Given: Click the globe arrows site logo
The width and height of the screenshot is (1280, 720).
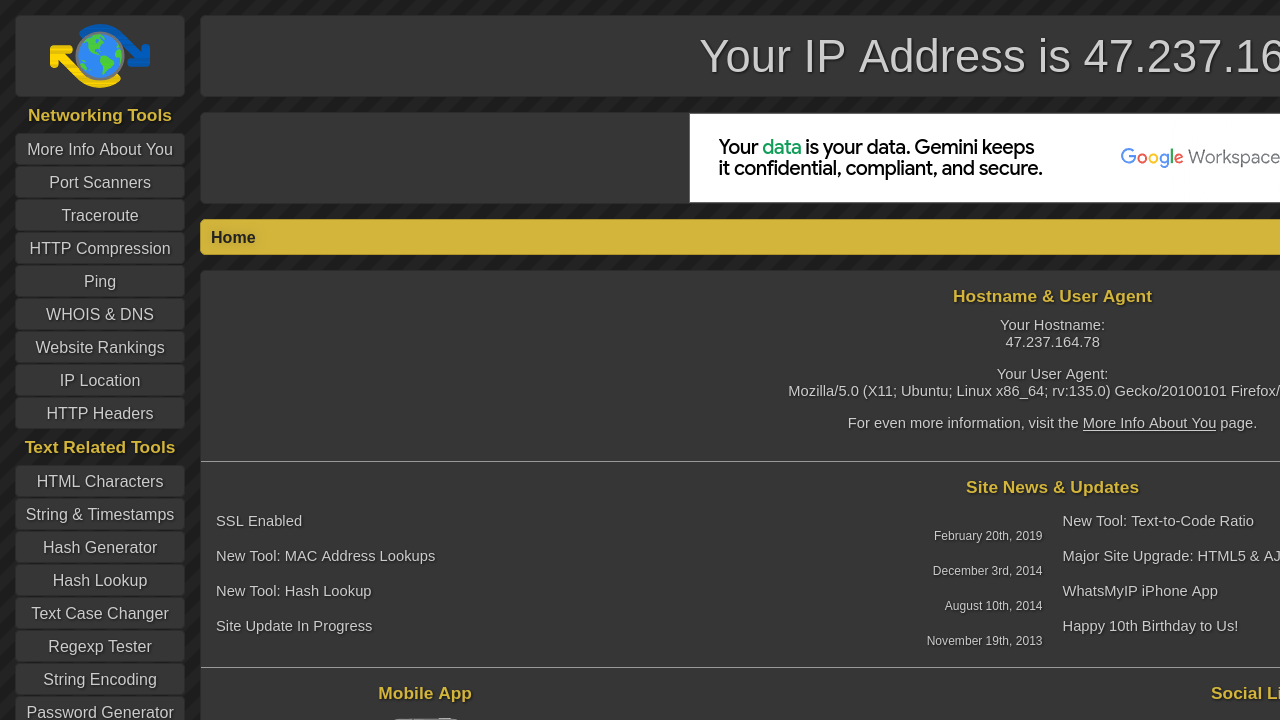Looking at the screenshot, I should coord(100,56).
